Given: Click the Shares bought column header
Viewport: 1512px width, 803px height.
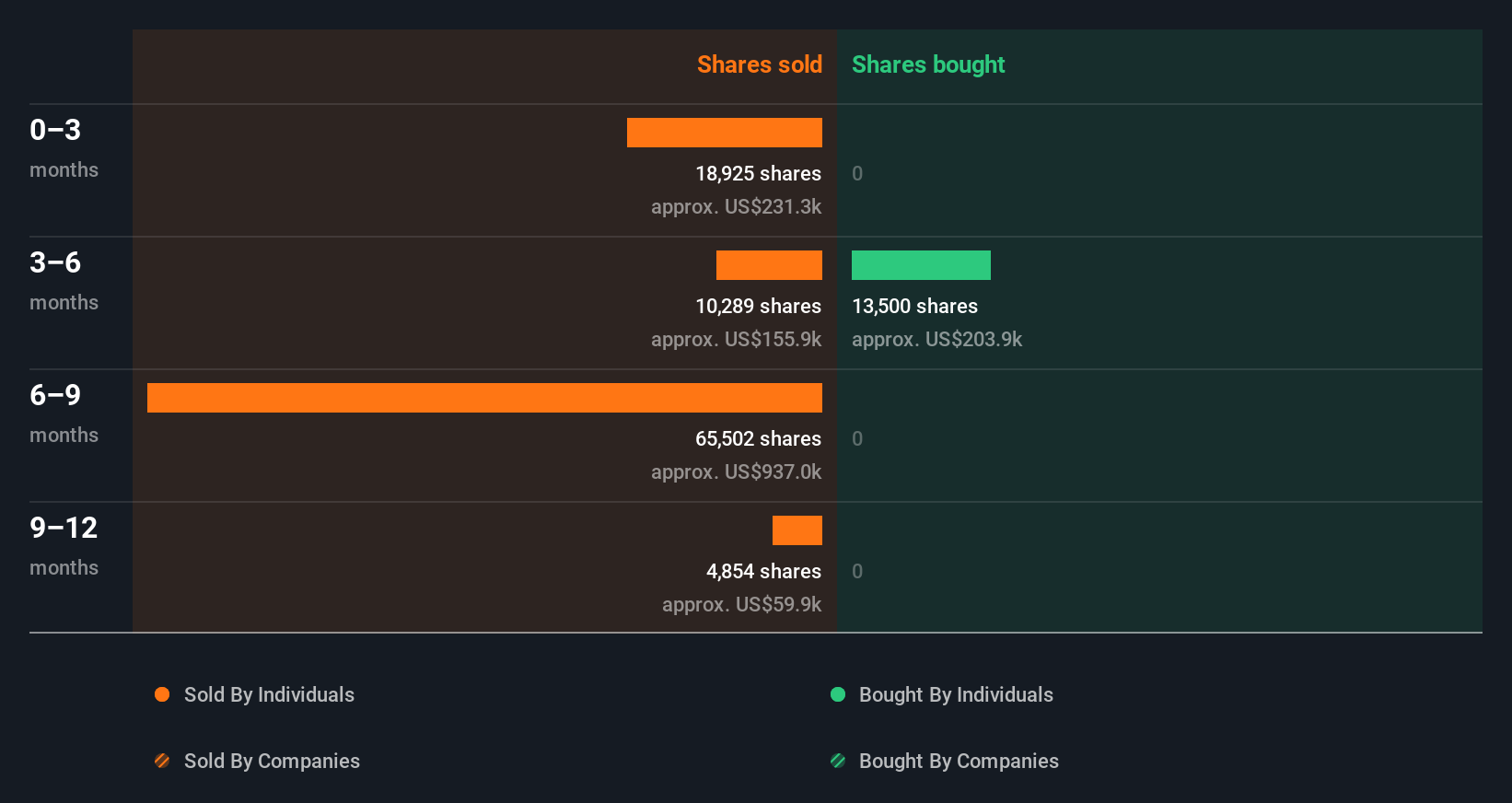Looking at the screenshot, I should pos(928,64).
